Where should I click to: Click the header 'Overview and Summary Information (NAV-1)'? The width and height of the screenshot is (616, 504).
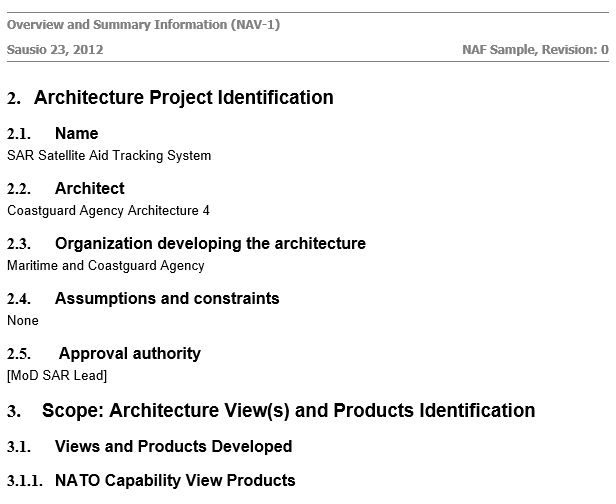143,25
